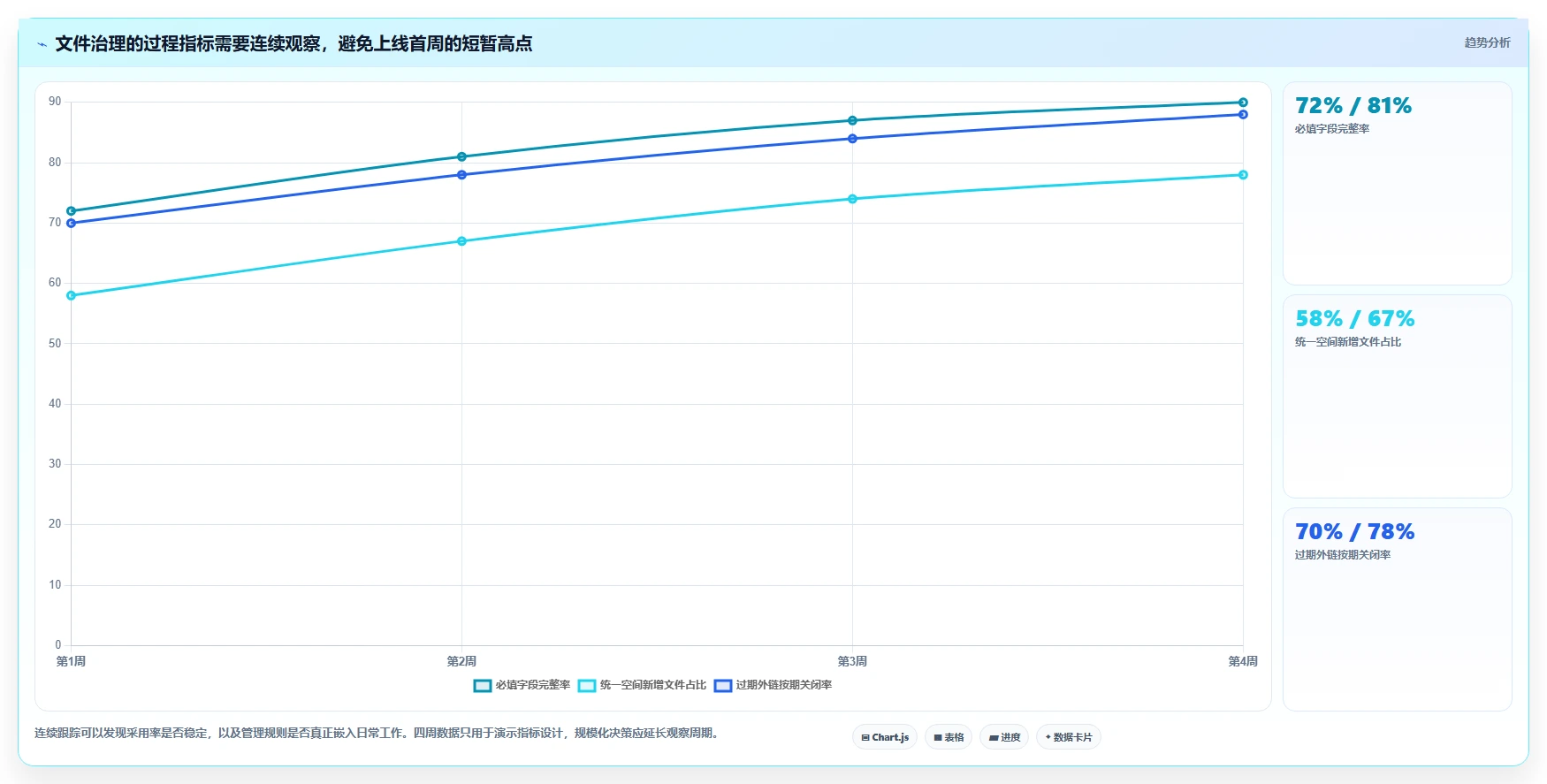Click the trend icon beside the header title
This screenshot has width=1547, height=784.
tap(42, 44)
